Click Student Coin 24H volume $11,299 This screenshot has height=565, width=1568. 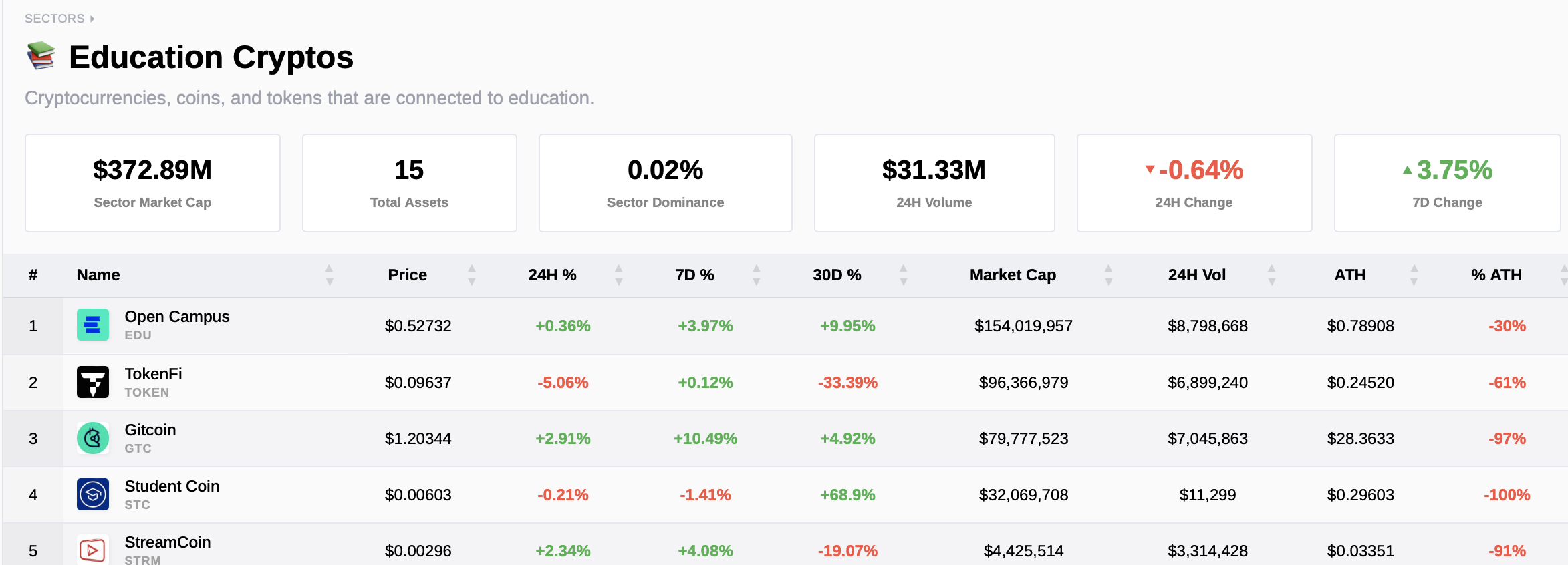[1208, 495]
